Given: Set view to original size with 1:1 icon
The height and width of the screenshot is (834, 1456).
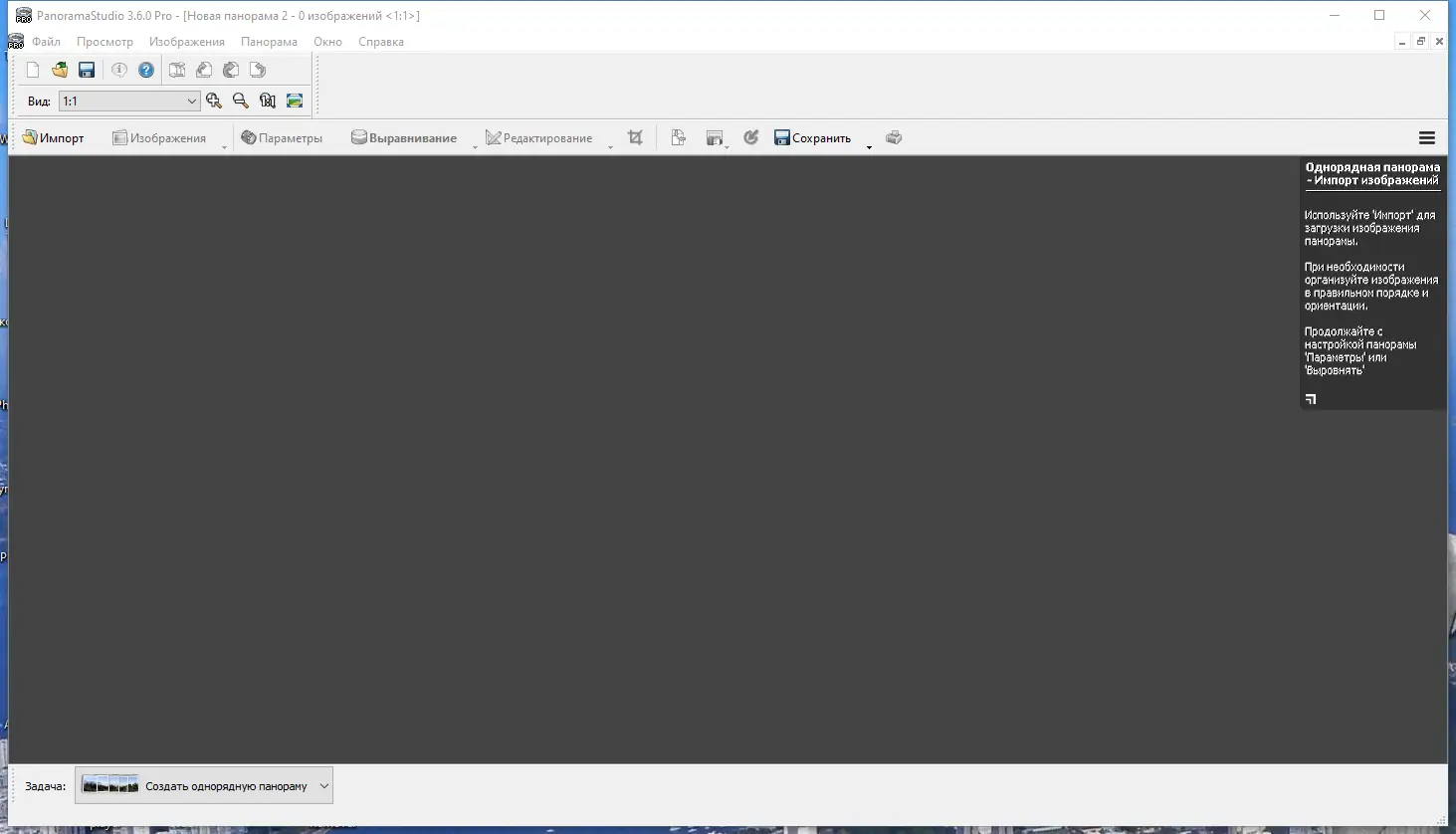Looking at the screenshot, I should click(267, 101).
